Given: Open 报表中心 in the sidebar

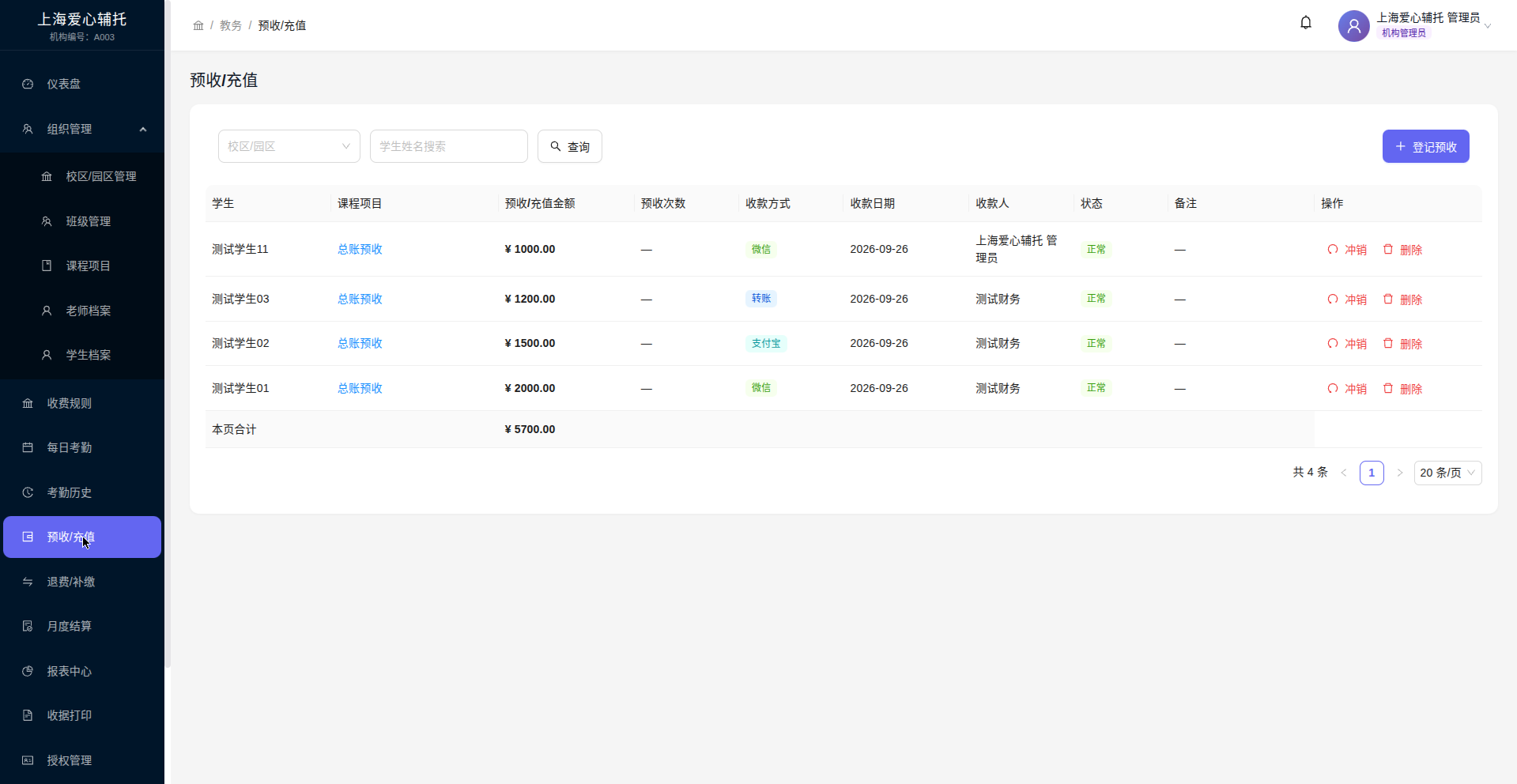Looking at the screenshot, I should (x=82, y=671).
